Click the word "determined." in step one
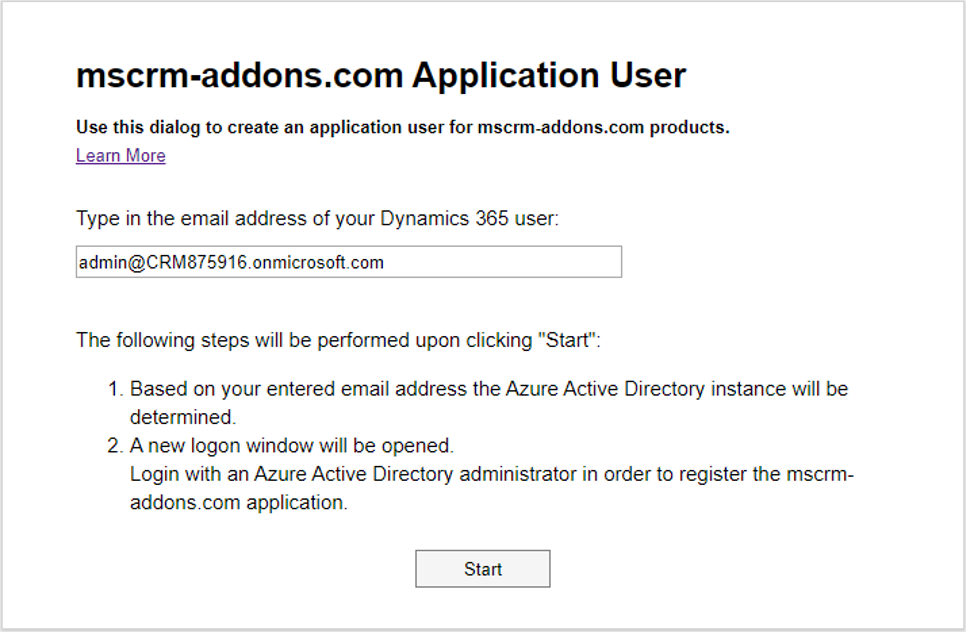Image resolution: width=966 pixels, height=632 pixels. point(183,417)
